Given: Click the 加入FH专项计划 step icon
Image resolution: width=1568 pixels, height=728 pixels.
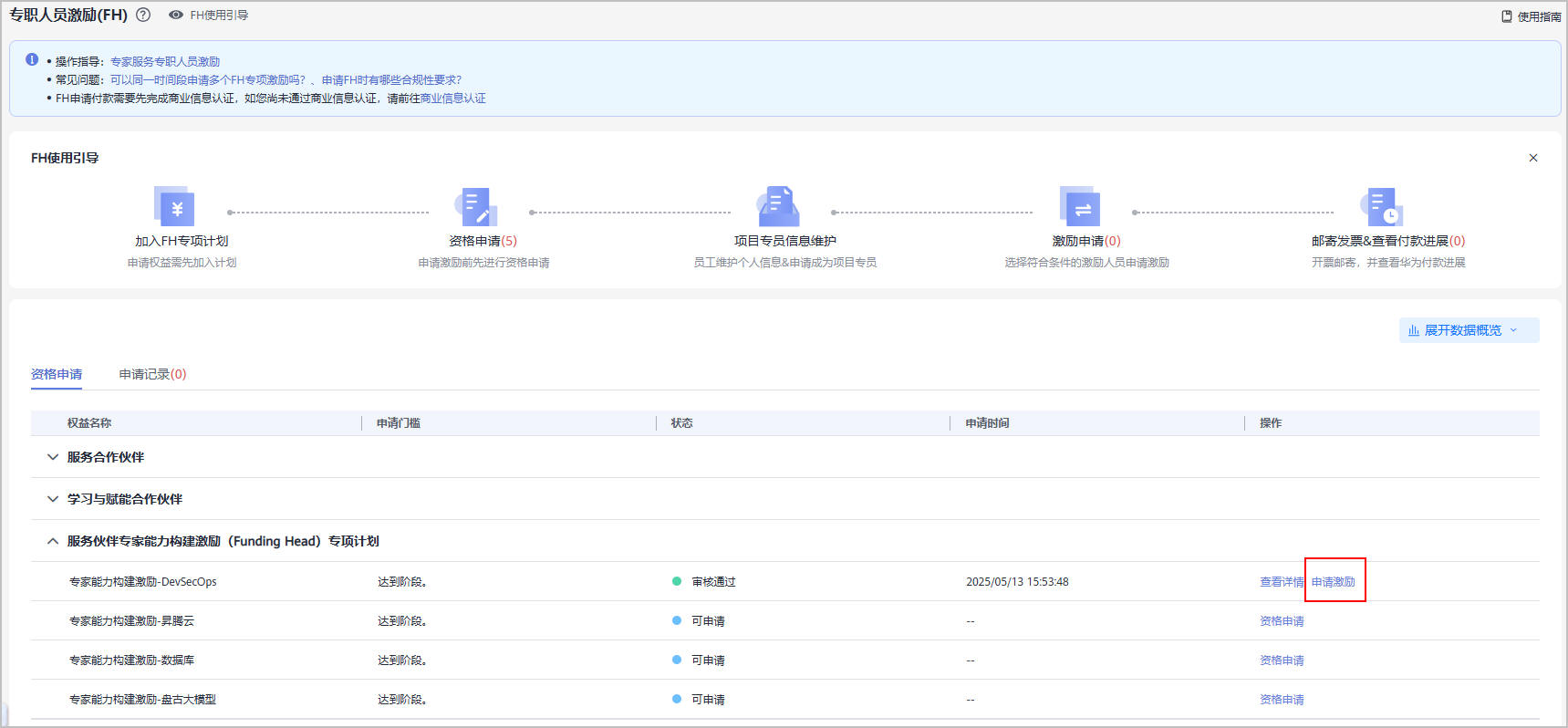Looking at the screenshot, I should tap(174, 206).
